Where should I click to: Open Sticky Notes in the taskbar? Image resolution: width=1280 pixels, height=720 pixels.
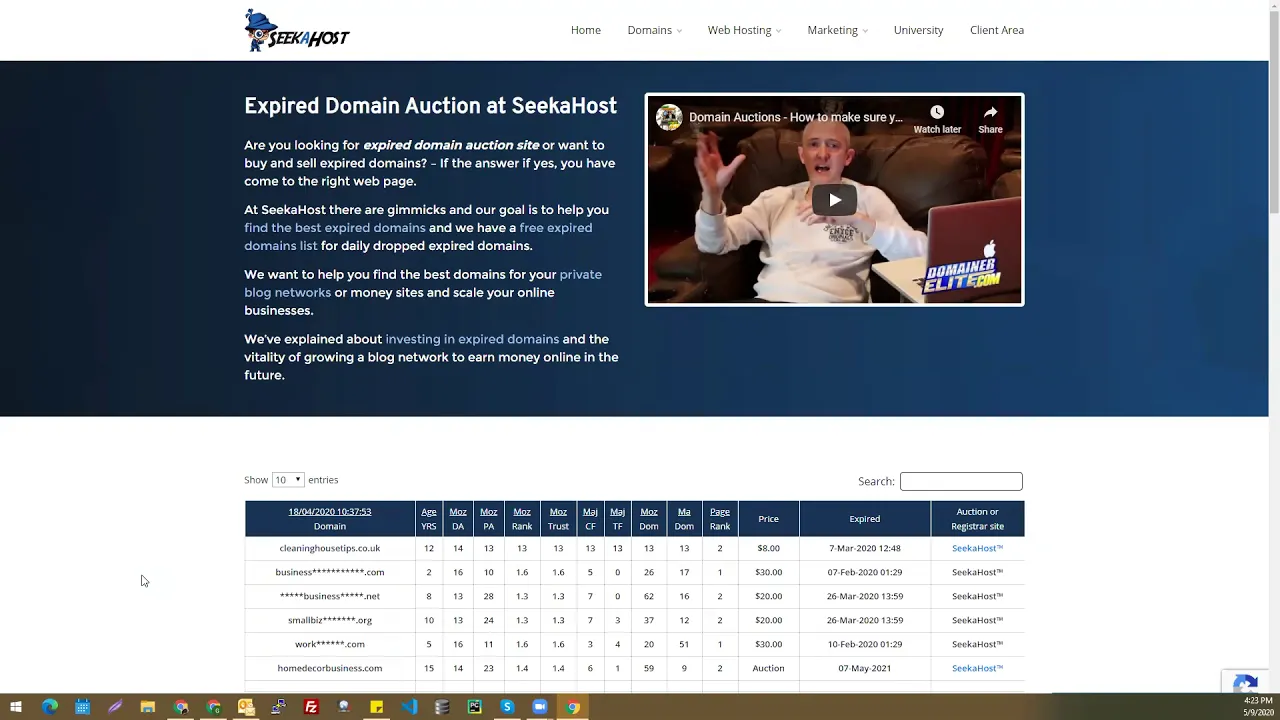point(376,707)
